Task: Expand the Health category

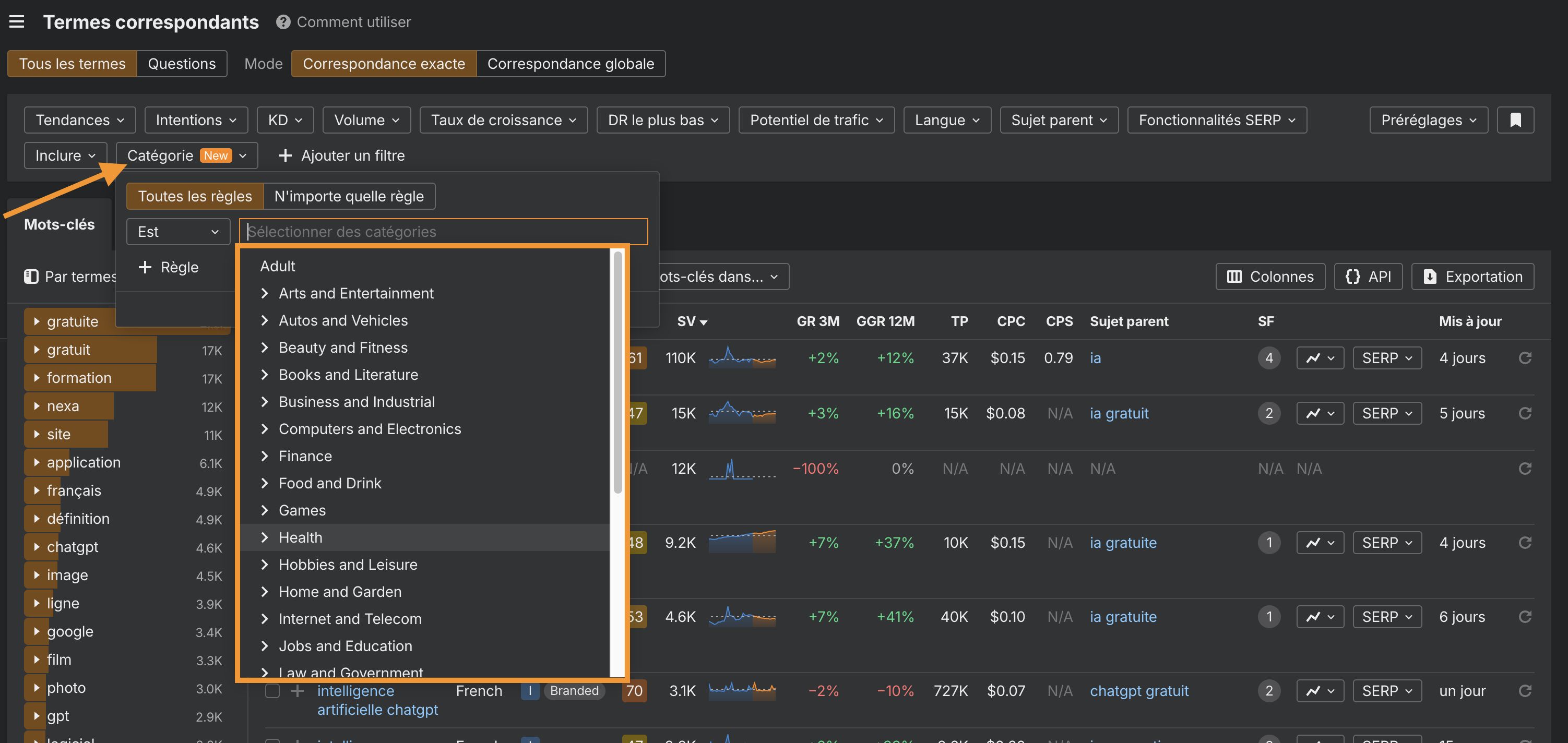Action: 265,537
